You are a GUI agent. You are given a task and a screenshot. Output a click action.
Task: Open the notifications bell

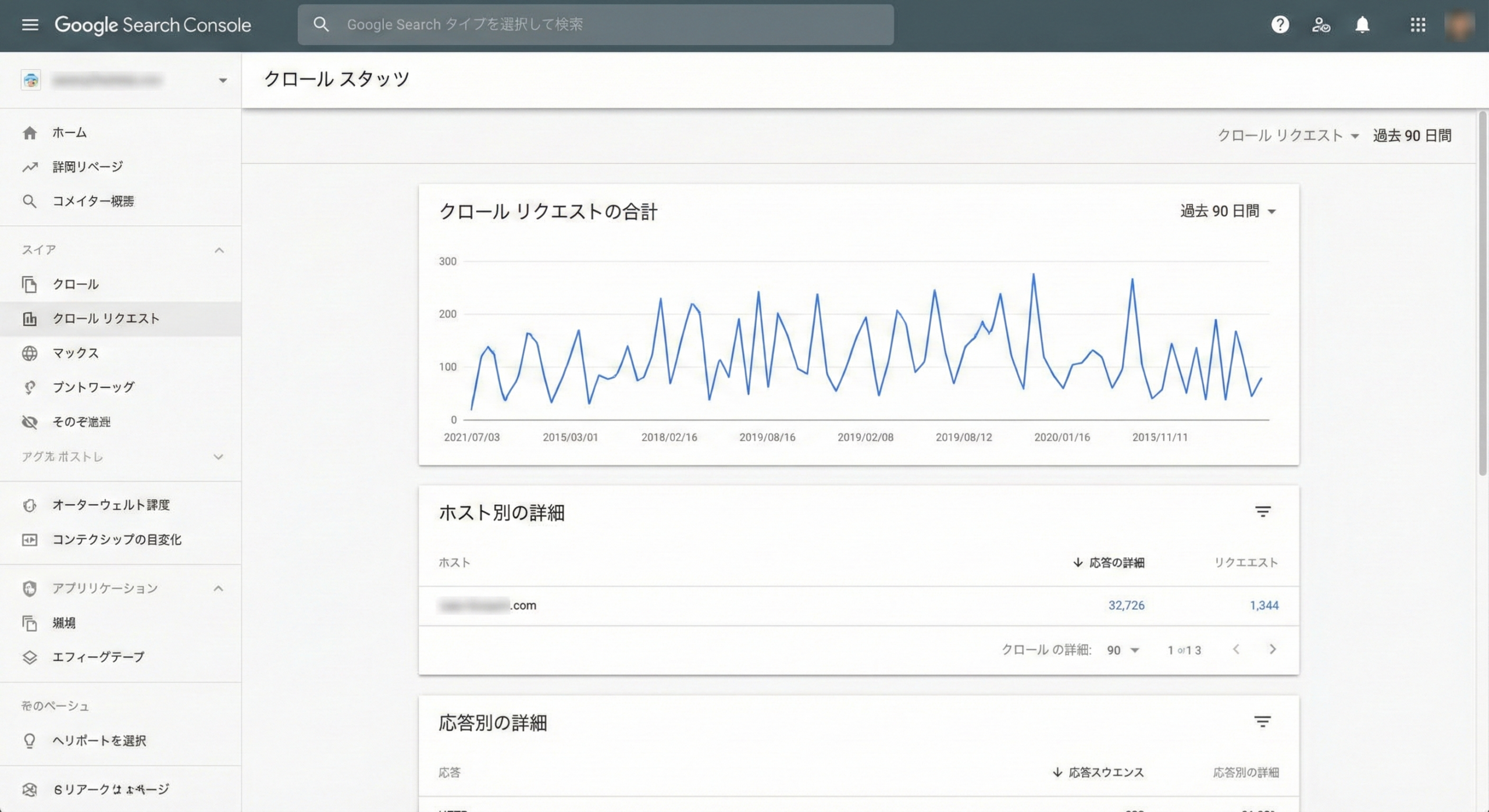(1362, 24)
